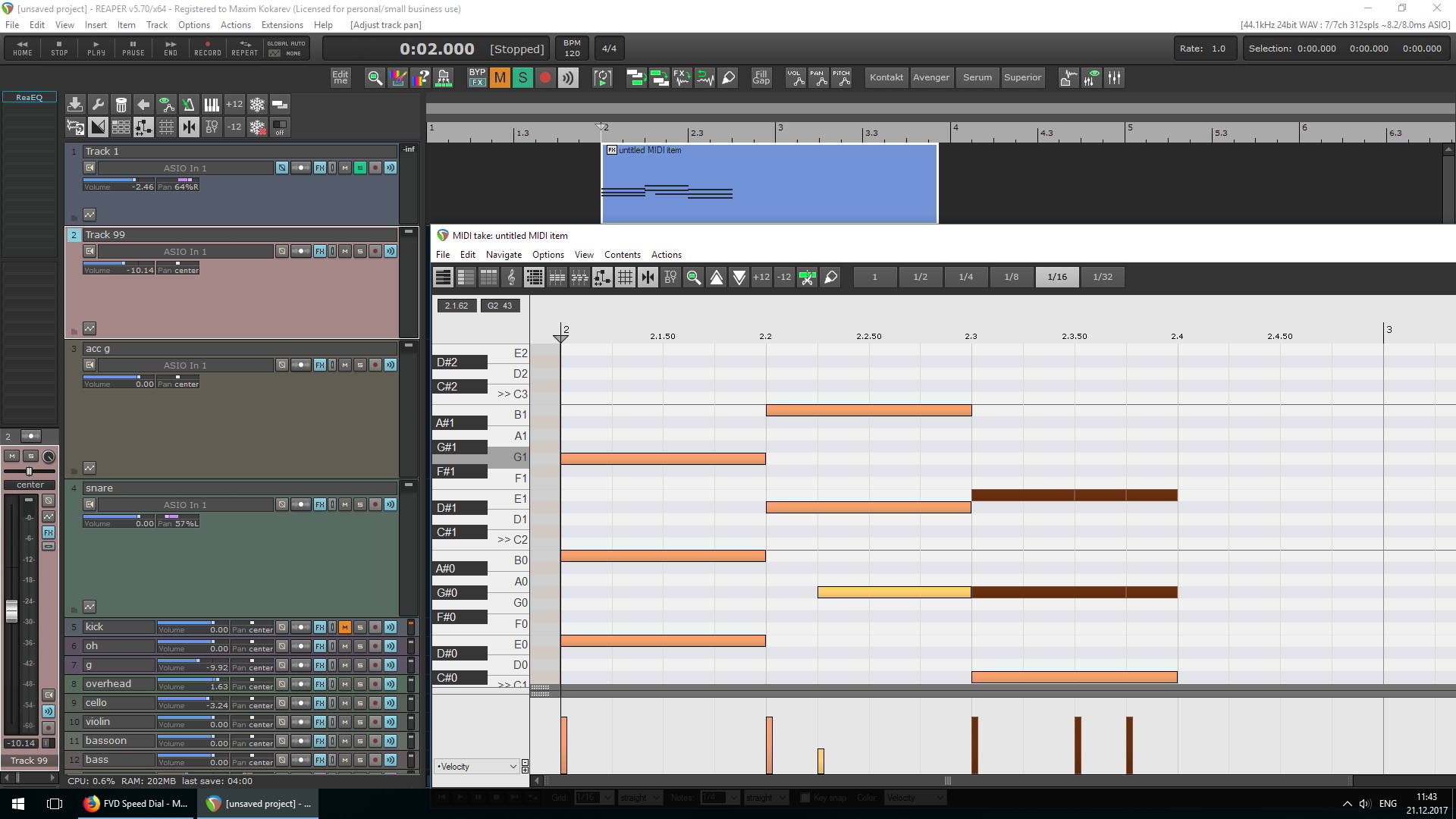Open the Extensions menu in the menu bar
The image size is (1456, 819).
pos(281,25)
